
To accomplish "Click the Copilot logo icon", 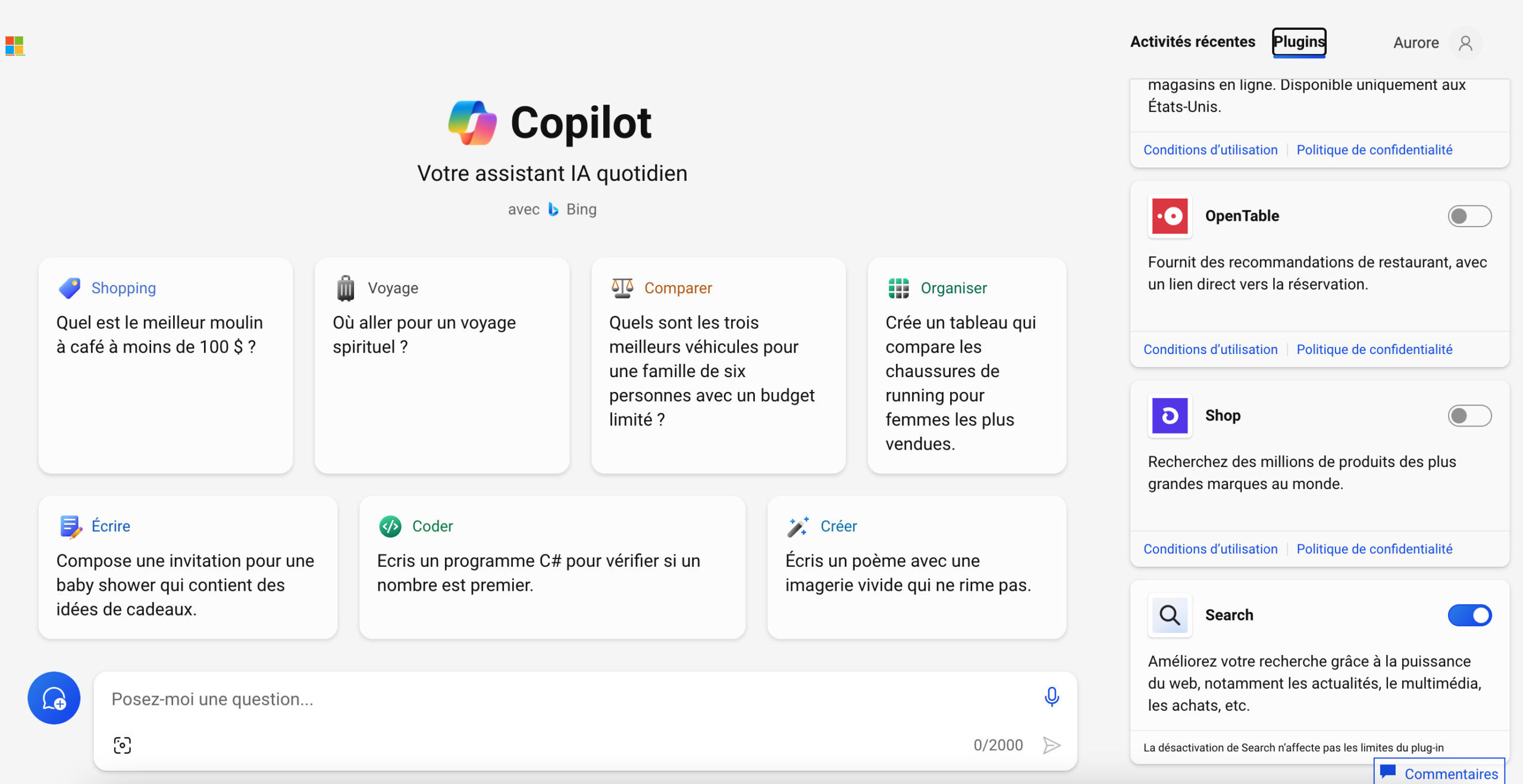I will [x=472, y=123].
